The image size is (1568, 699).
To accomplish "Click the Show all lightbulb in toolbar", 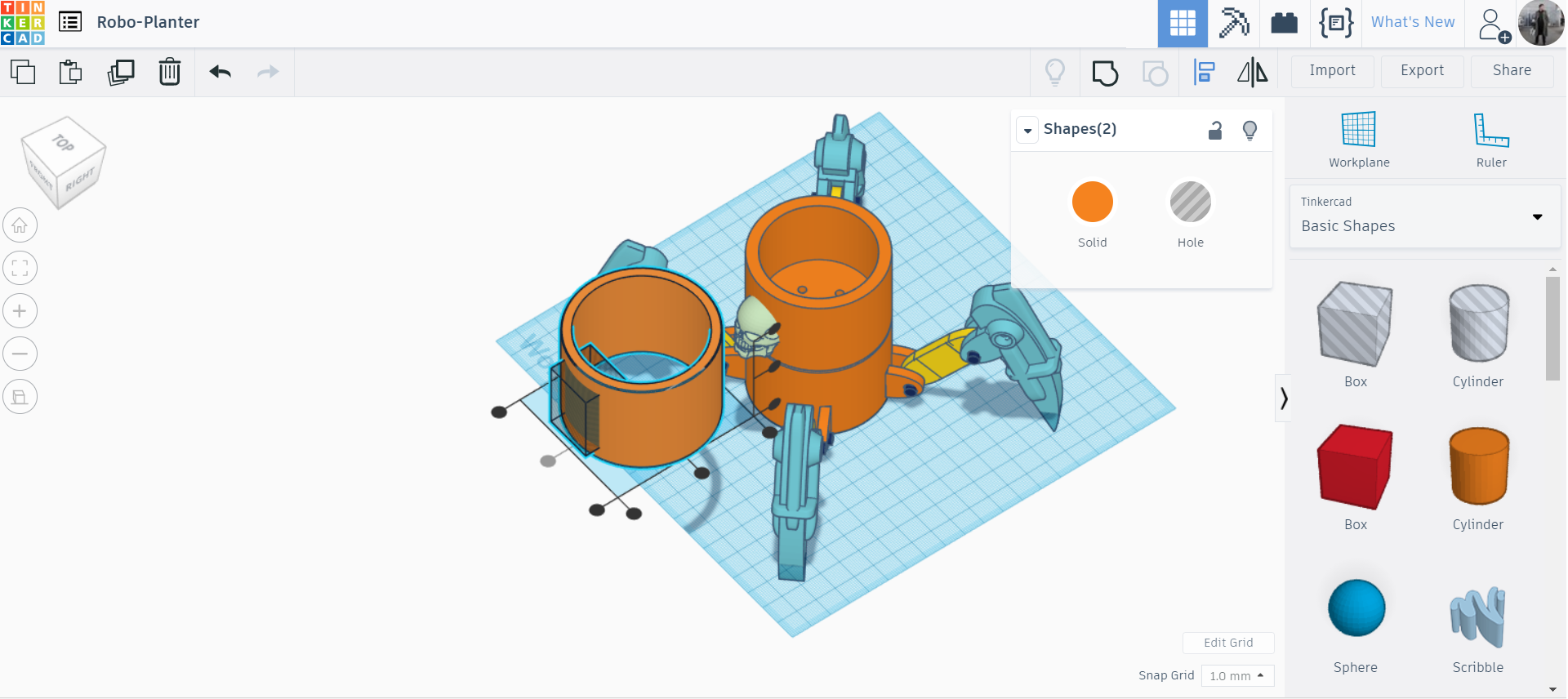I will pos(1055,73).
